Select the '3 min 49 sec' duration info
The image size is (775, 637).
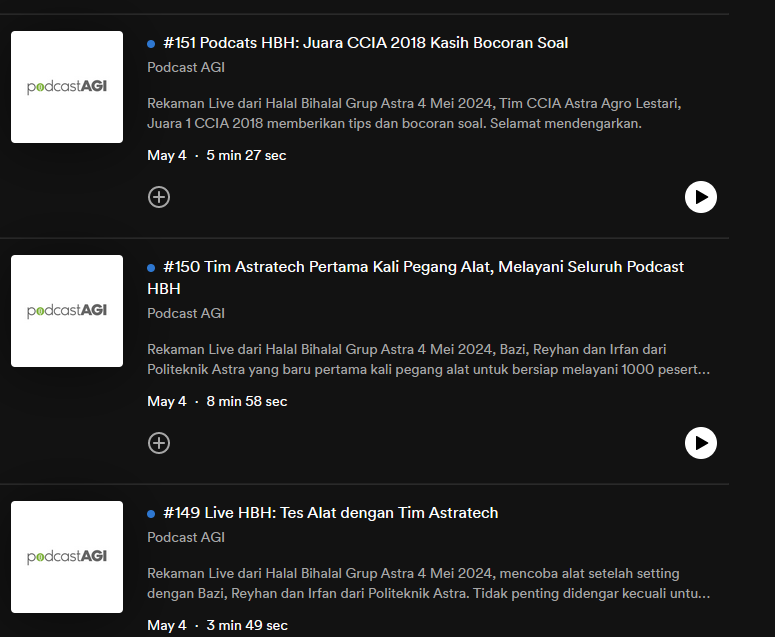[246, 625]
